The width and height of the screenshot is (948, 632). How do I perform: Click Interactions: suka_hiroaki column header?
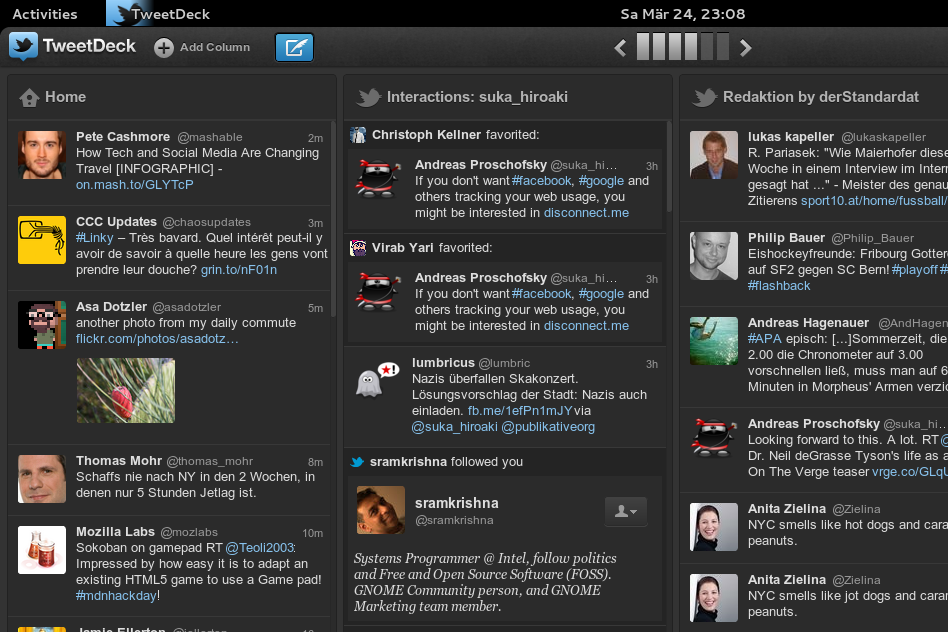tap(477, 97)
